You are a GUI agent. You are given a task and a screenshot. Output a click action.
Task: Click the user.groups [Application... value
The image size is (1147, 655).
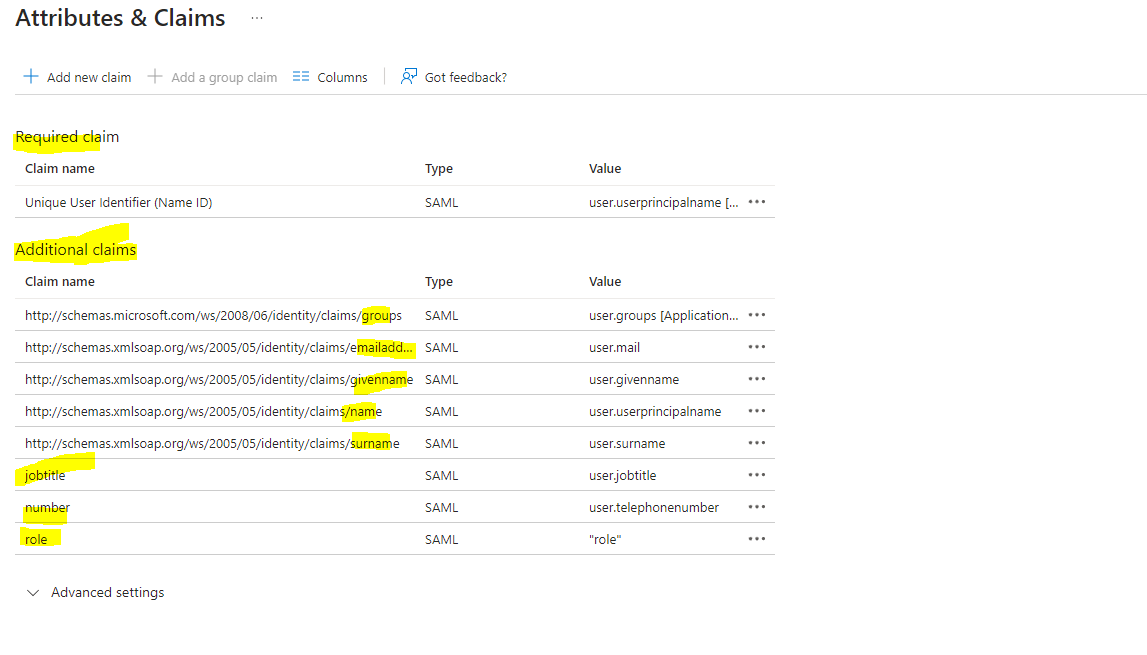point(663,315)
